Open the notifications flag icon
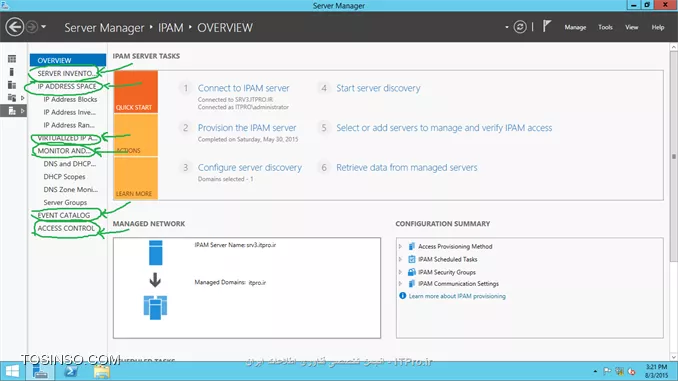This screenshot has width=678, height=381. pyautogui.click(x=547, y=26)
